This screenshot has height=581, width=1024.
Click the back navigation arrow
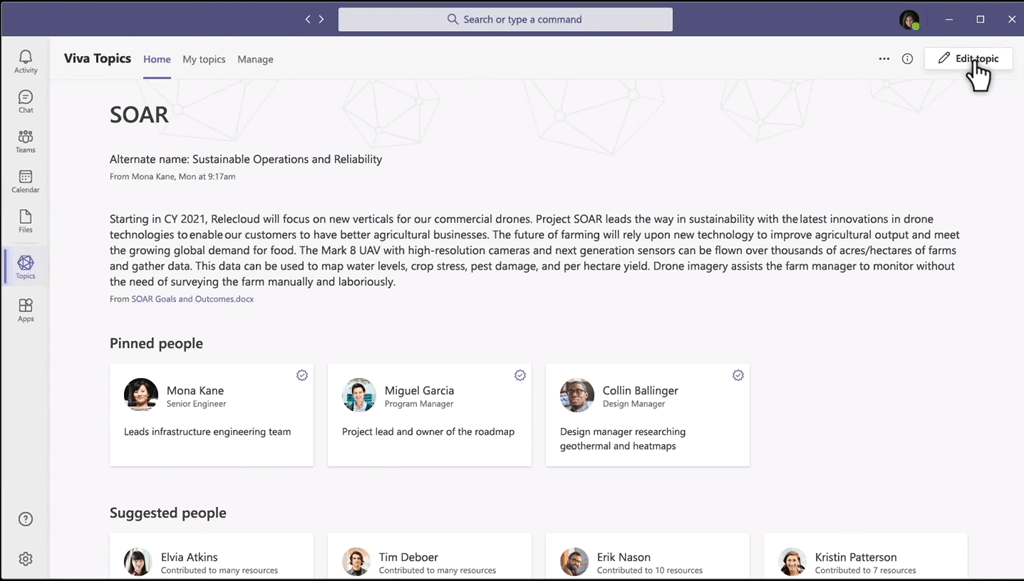(309, 19)
